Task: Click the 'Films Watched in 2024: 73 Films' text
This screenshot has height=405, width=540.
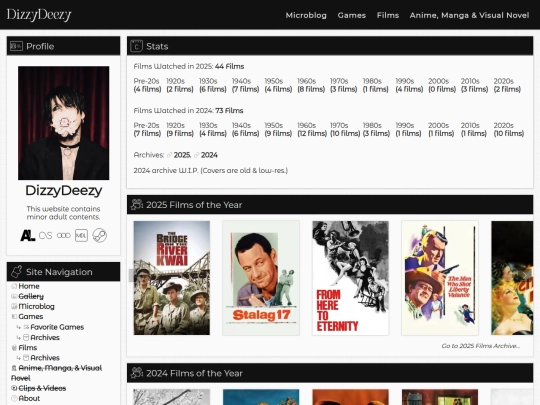Action: point(188,111)
